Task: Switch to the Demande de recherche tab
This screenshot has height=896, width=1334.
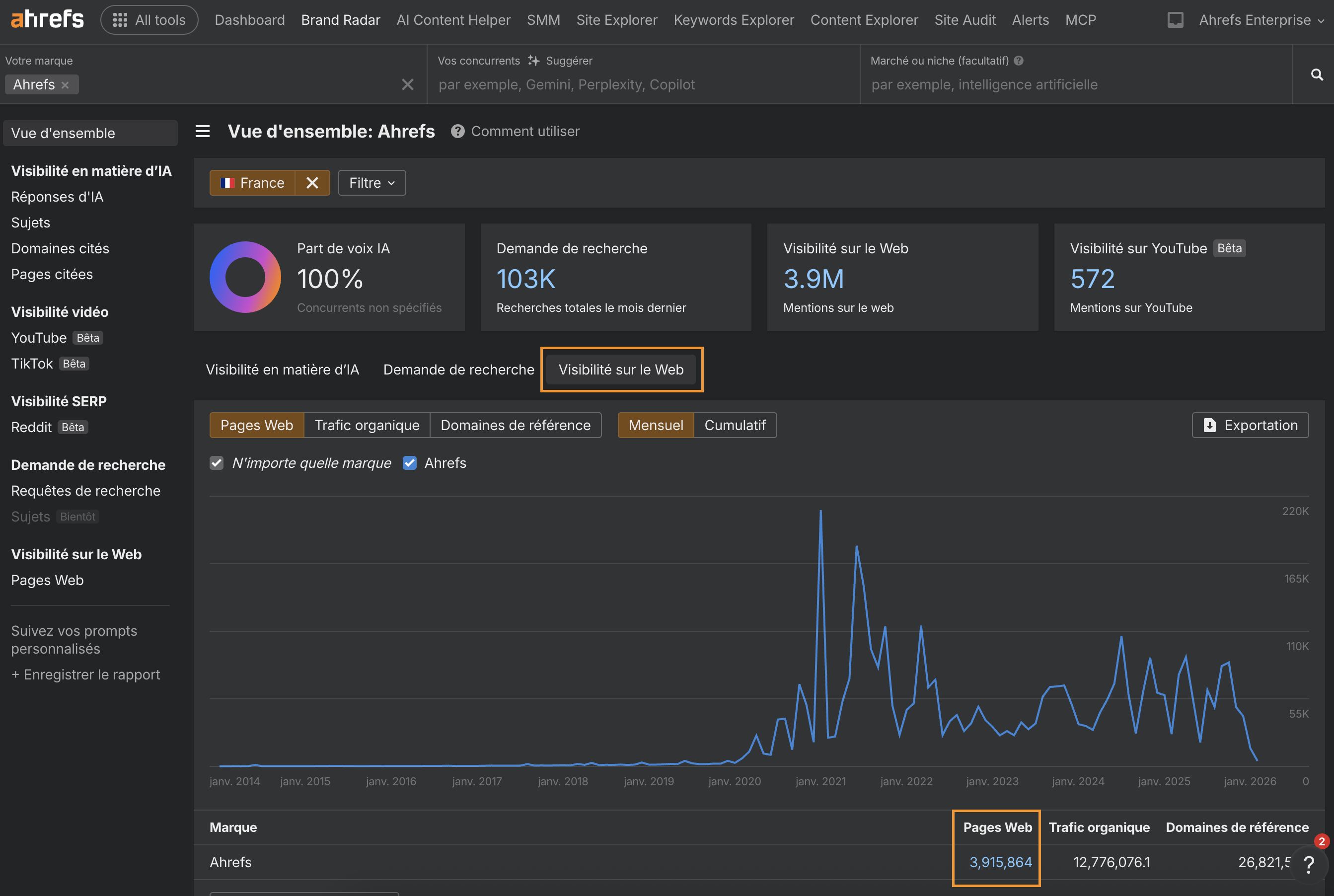Action: pos(458,369)
